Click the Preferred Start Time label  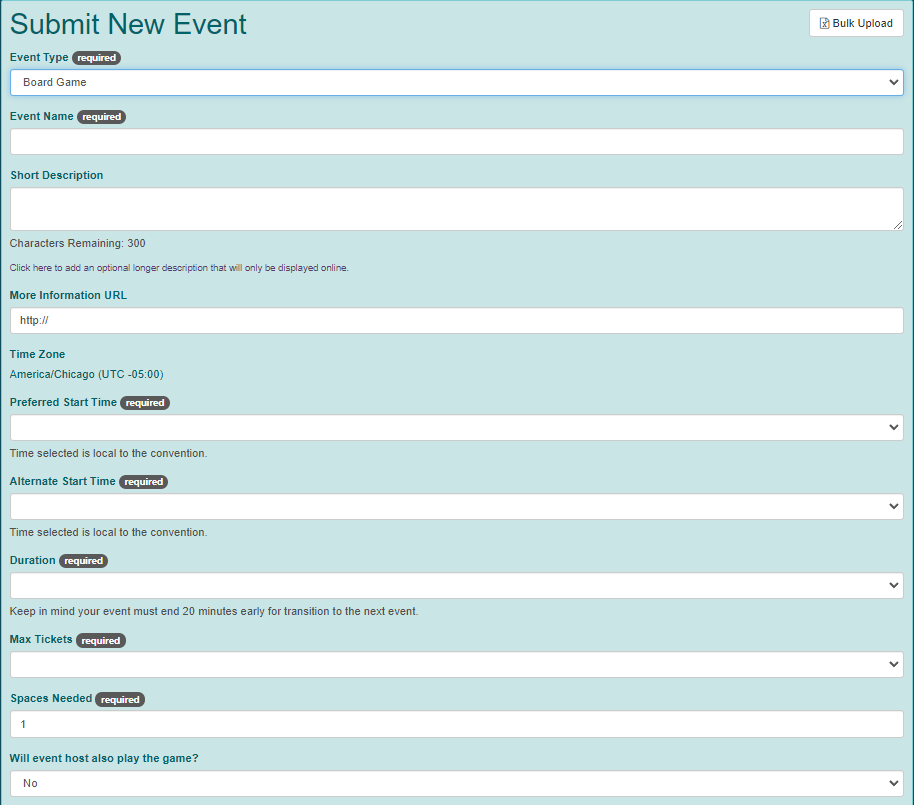pyautogui.click(x=63, y=402)
